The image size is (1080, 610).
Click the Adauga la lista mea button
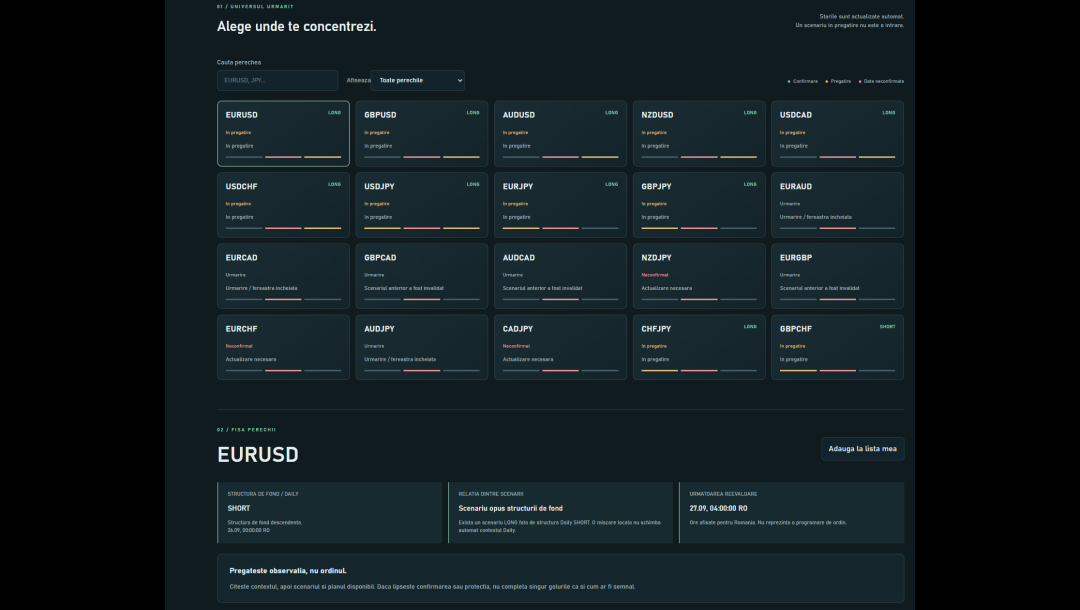point(862,449)
